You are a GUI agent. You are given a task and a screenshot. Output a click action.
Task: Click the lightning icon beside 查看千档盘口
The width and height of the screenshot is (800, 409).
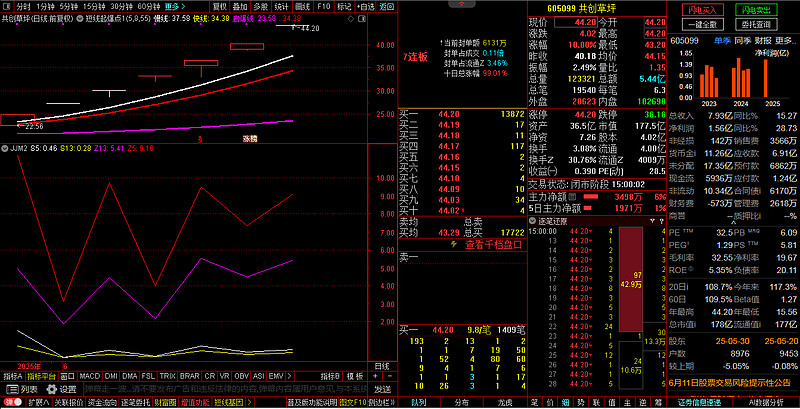click(x=454, y=244)
